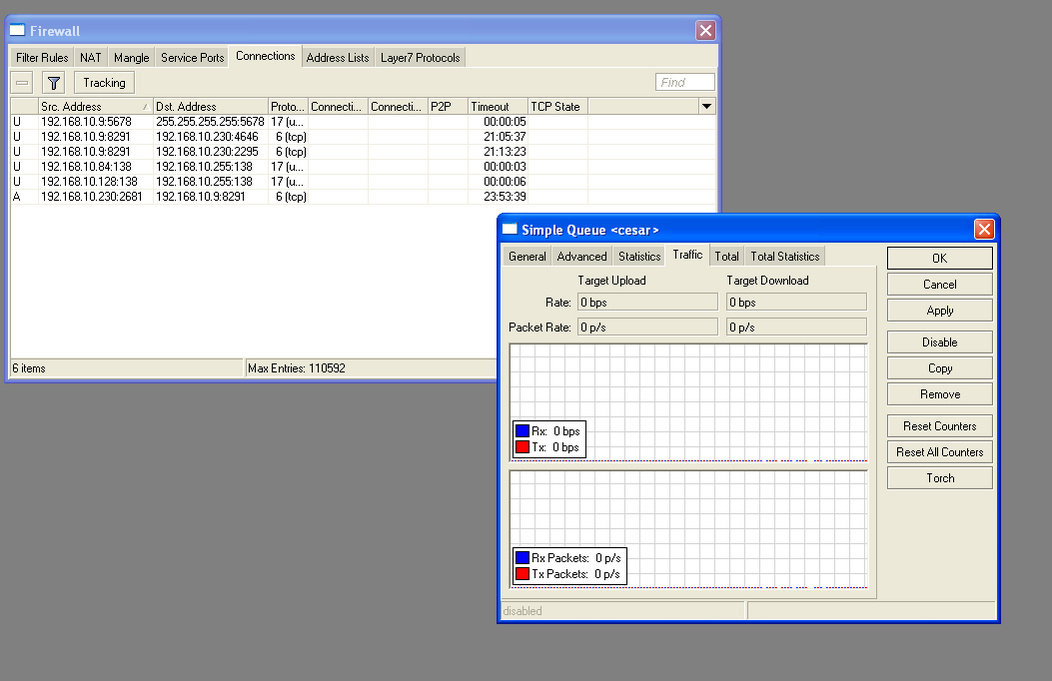The image size is (1052, 681).
Task: Switch to the Filter Rules tab
Action: tap(42, 58)
